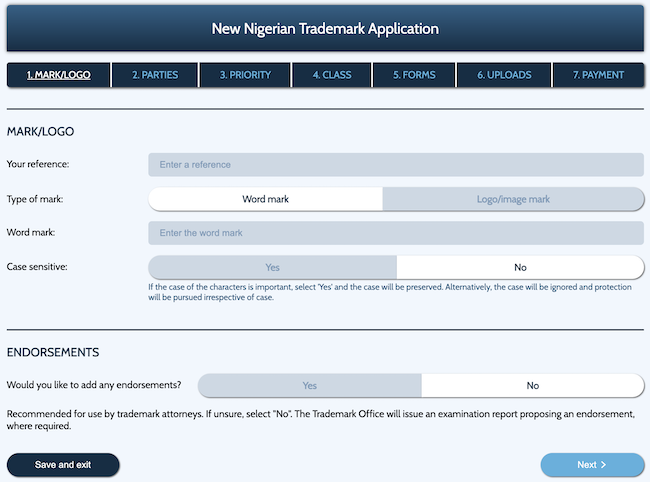Click the trademark attorneys recommendation note

click(x=320, y=420)
